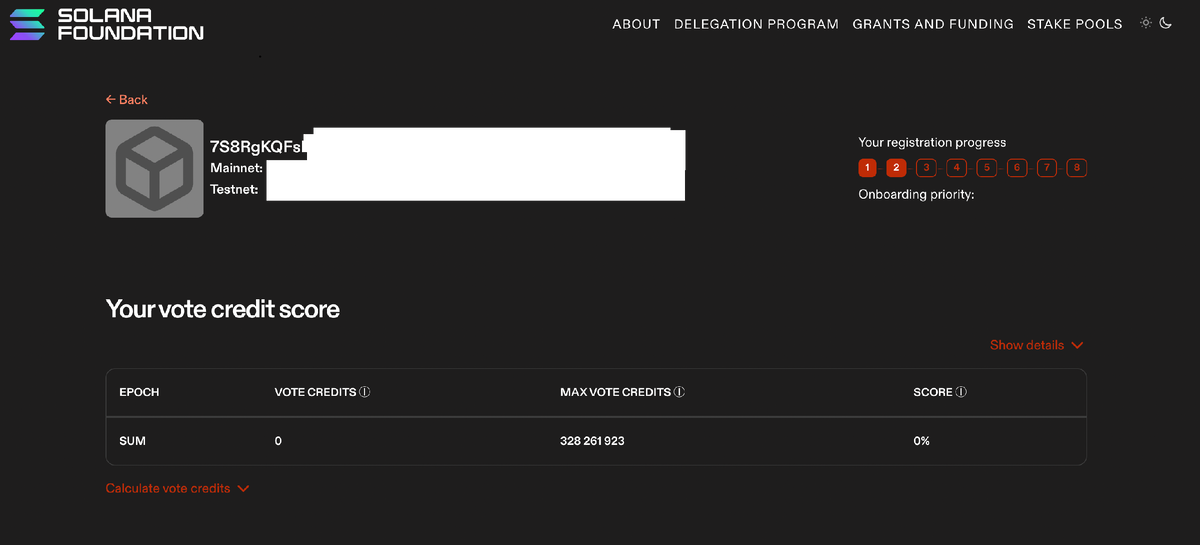Click the validator key 7S8RgKQFs text
This screenshot has width=1200, height=545.
point(257,147)
